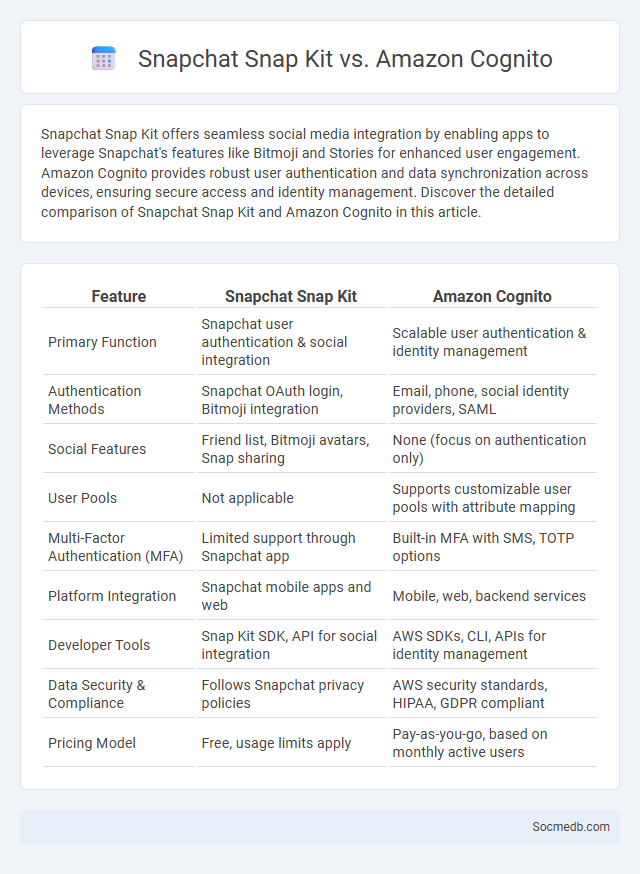The width and height of the screenshot is (640, 874).
Task: Click the Snapchat Snap Kit vs. Amazon Cognito title
Action: [x=345, y=59]
